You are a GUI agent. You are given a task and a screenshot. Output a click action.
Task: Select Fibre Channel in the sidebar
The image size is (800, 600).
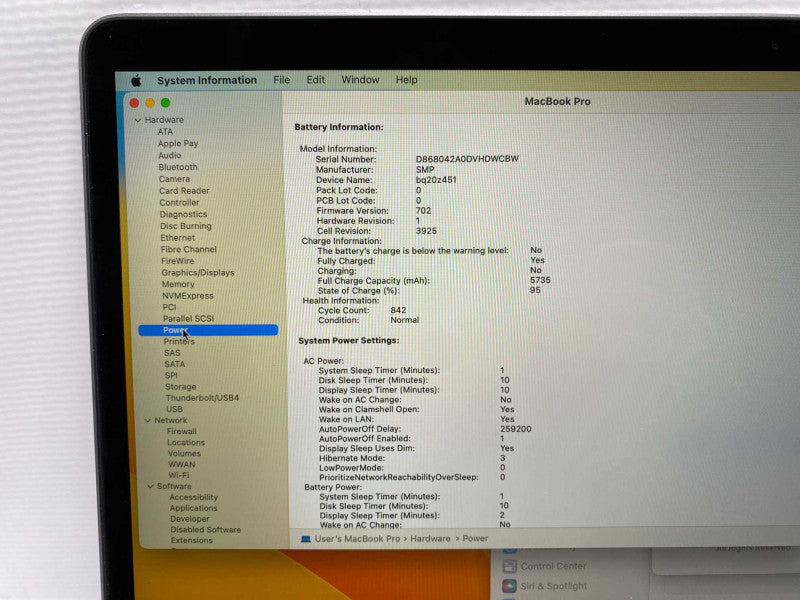pyautogui.click(x=188, y=249)
